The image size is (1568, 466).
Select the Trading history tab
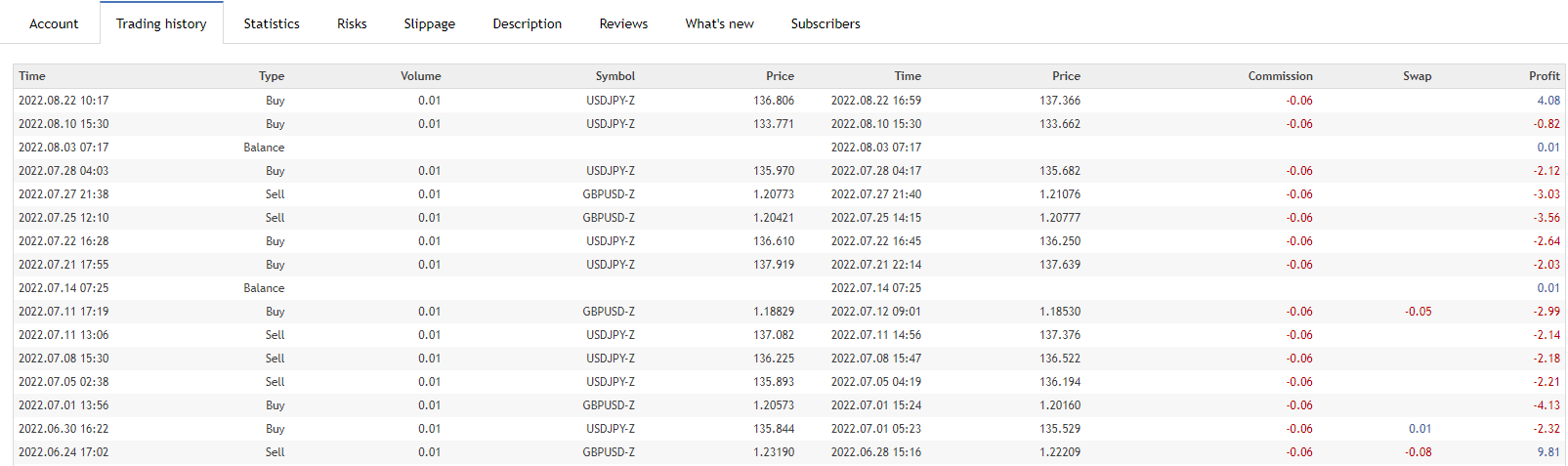(x=161, y=23)
